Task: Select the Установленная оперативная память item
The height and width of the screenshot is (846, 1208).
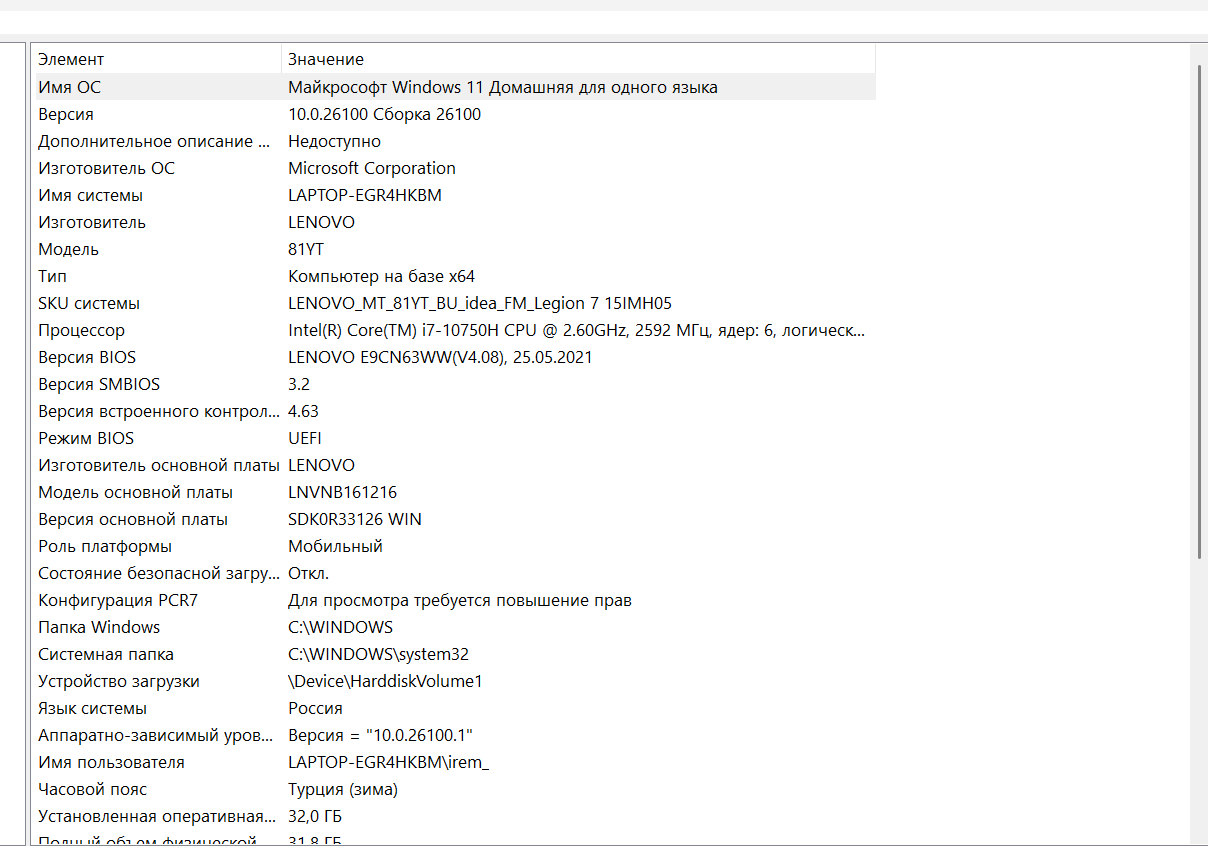Action: (157, 816)
